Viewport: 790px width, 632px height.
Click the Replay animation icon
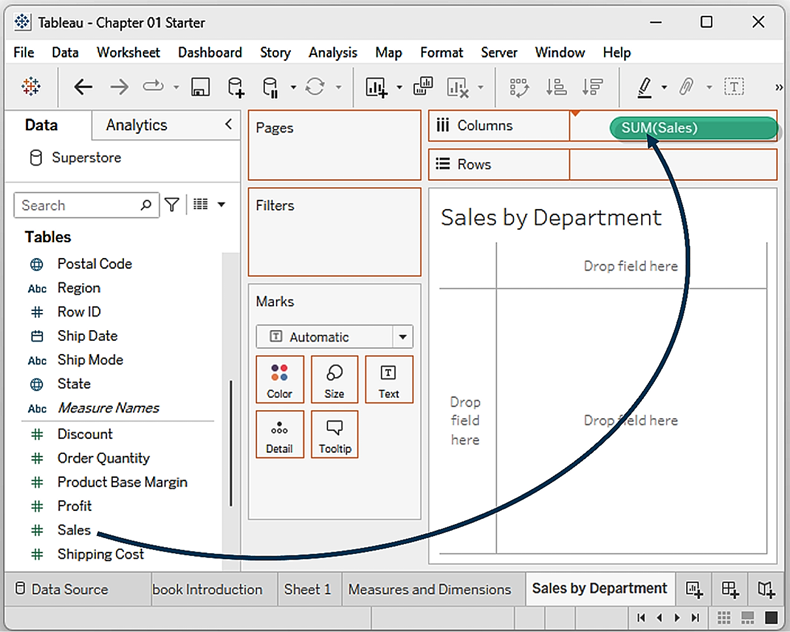coord(153,86)
